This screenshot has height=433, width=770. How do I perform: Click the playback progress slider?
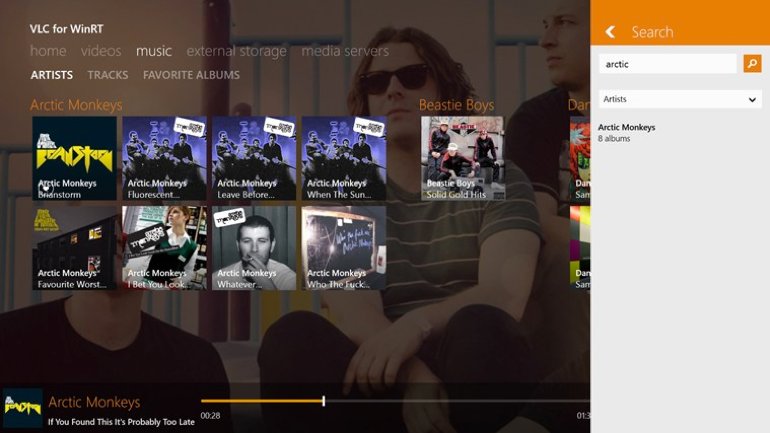pyautogui.click(x=390, y=401)
